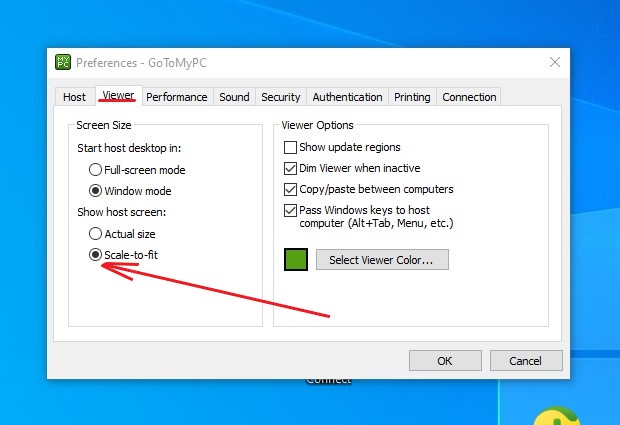The width and height of the screenshot is (620, 425).
Task: Click the Viewer Options group label
Action: [x=318, y=125]
